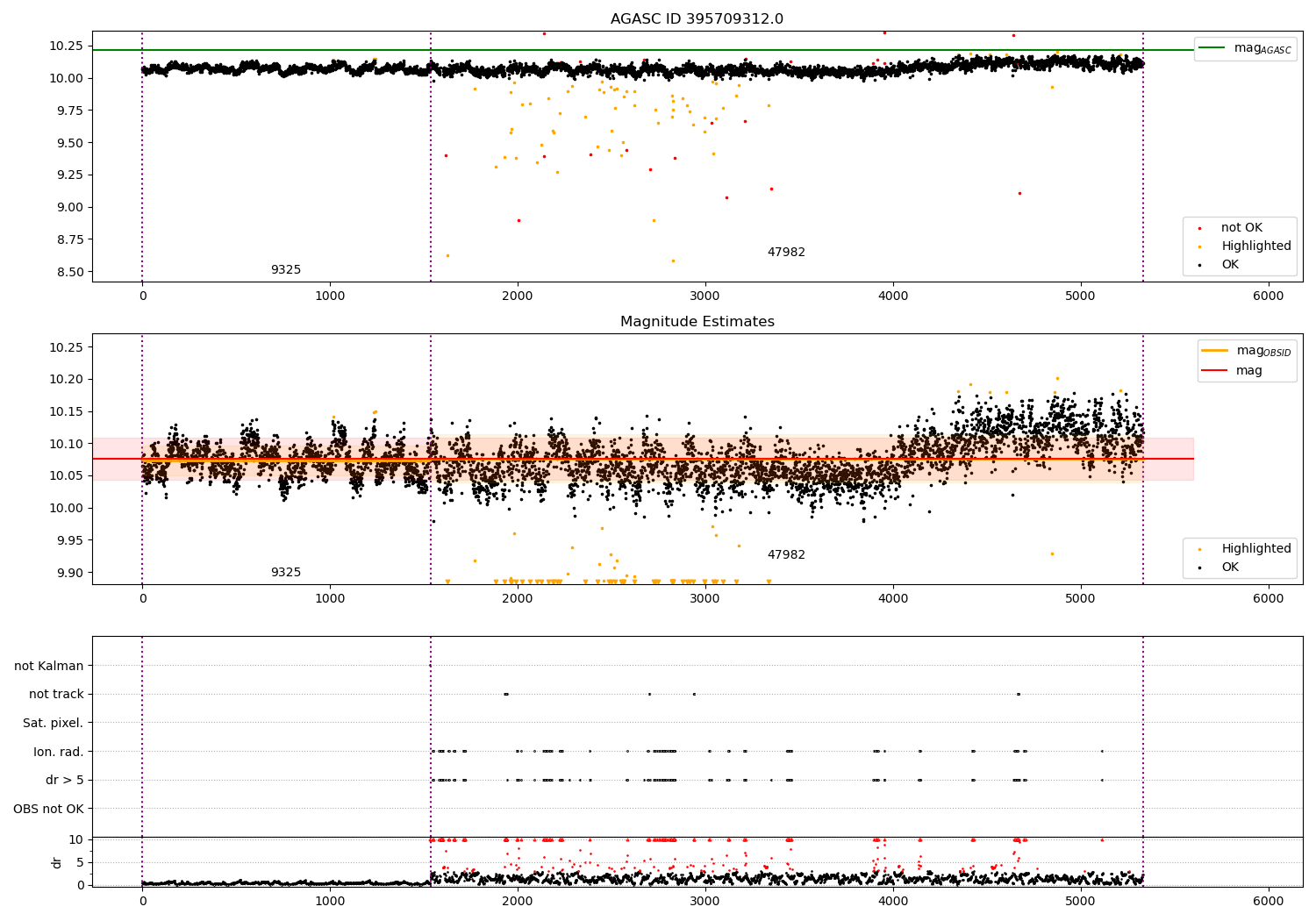Viewport: 1316px width, 921px height.
Task: Click the "4000" x-tick under Magnitude Estimates plot
Action: click(x=893, y=599)
